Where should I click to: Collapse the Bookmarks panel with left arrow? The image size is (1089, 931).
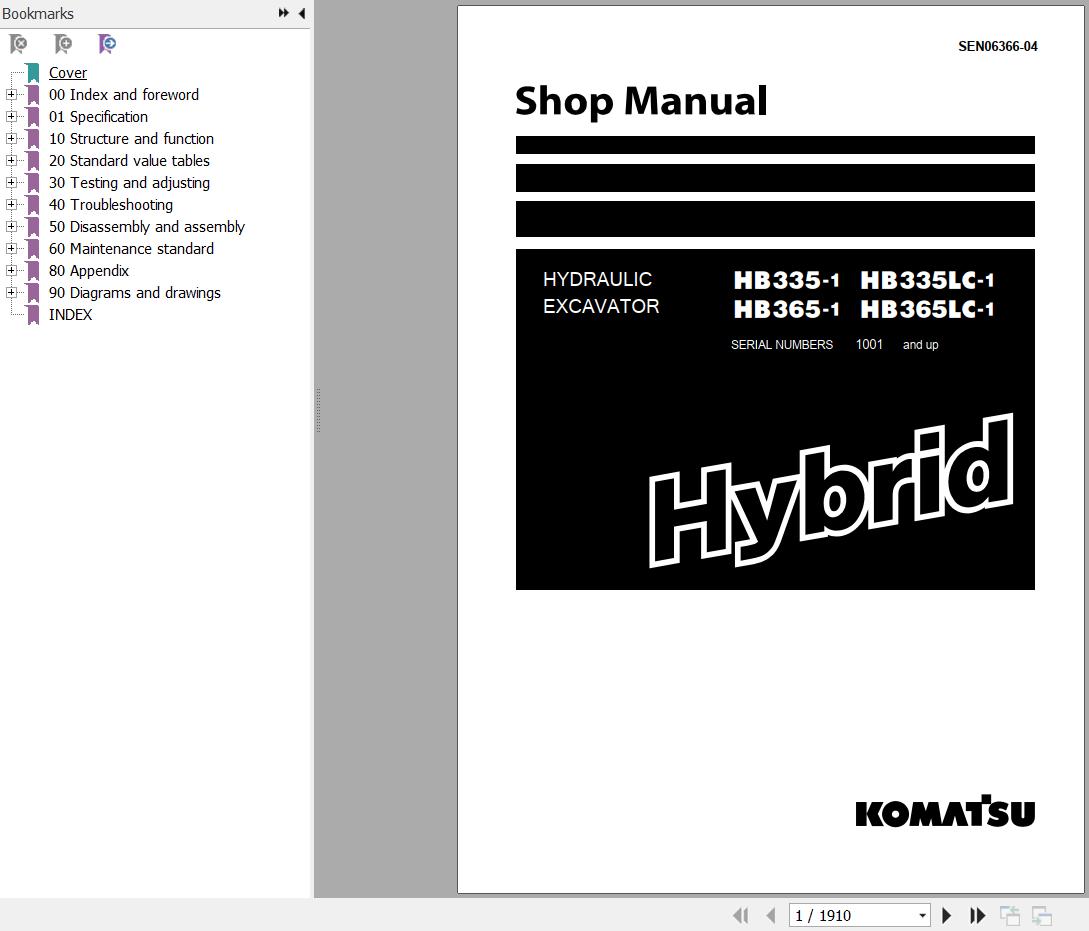tap(302, 13)
